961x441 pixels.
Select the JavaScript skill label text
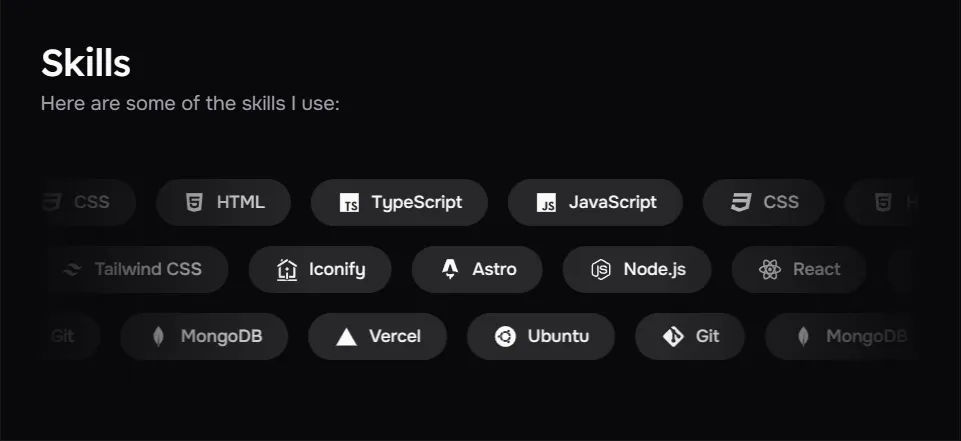(x=613, y=202)
